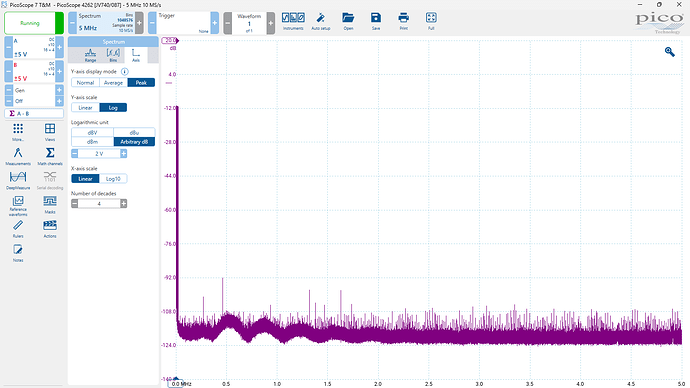Increase the 2 V reference value
The image size is (690, 388).
click(x=124, y=154)
